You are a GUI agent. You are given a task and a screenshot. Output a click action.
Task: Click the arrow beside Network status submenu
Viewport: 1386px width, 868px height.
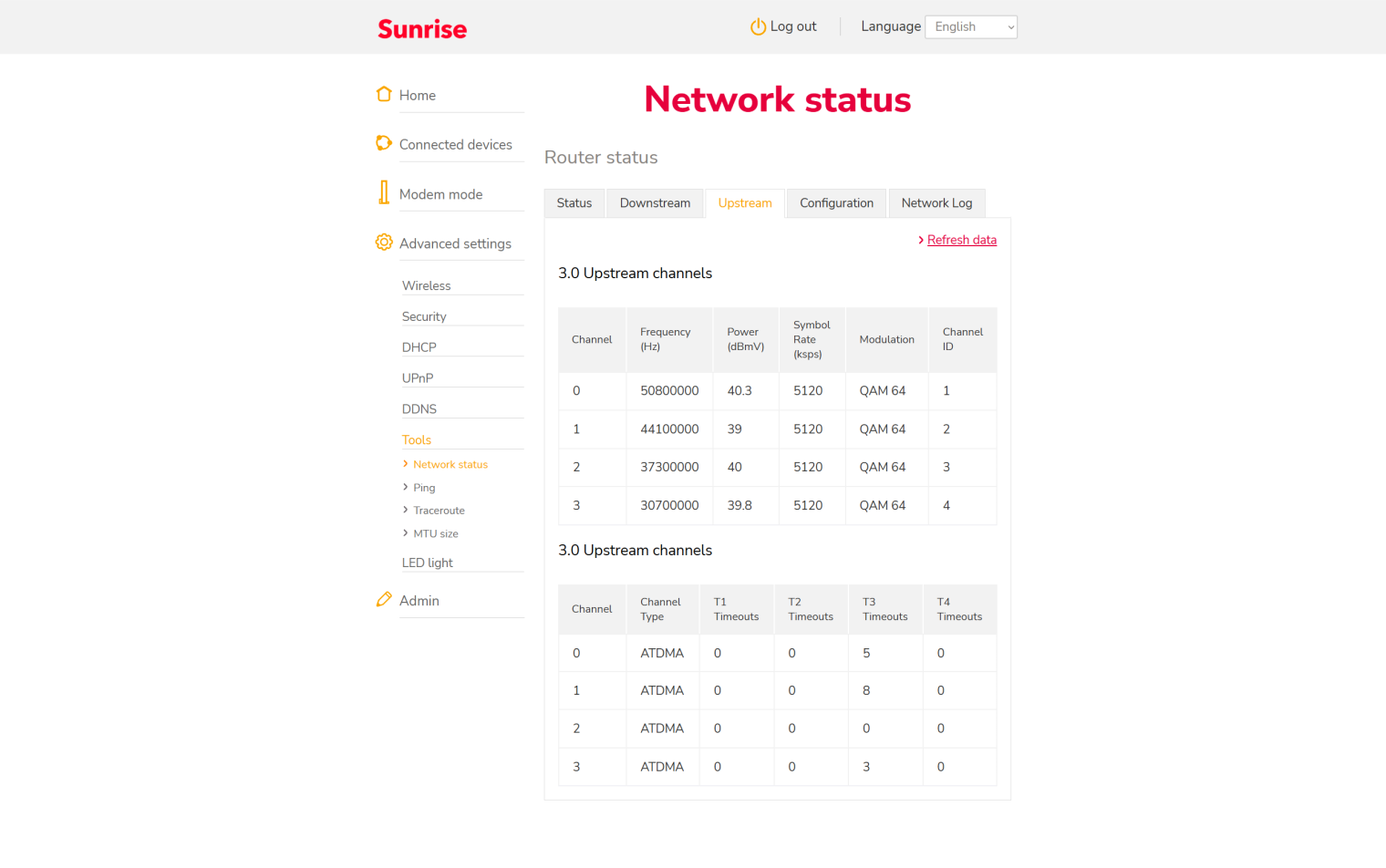[x=406, y=464]
